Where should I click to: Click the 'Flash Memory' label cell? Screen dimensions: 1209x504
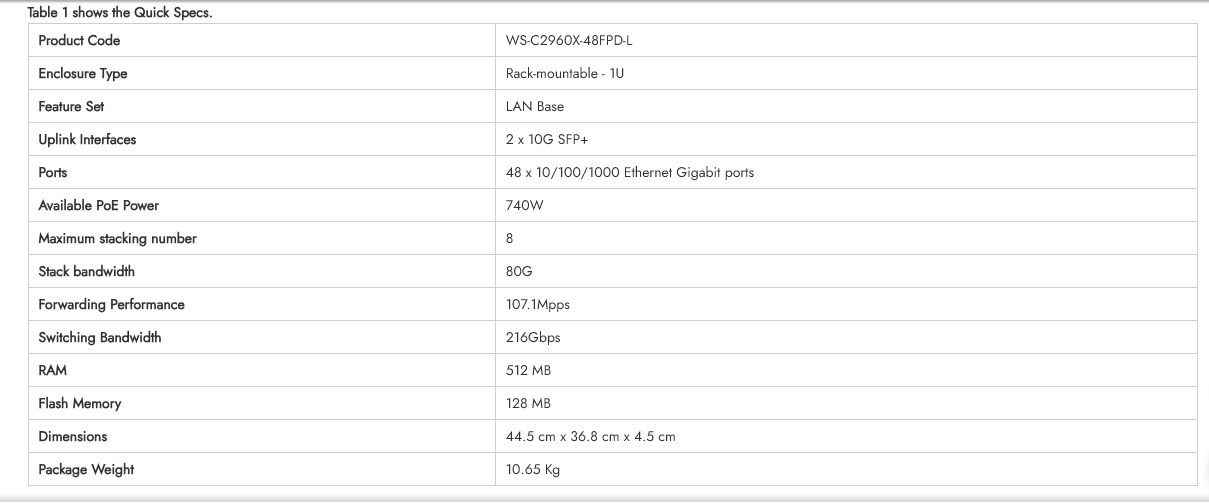point(80,404)
